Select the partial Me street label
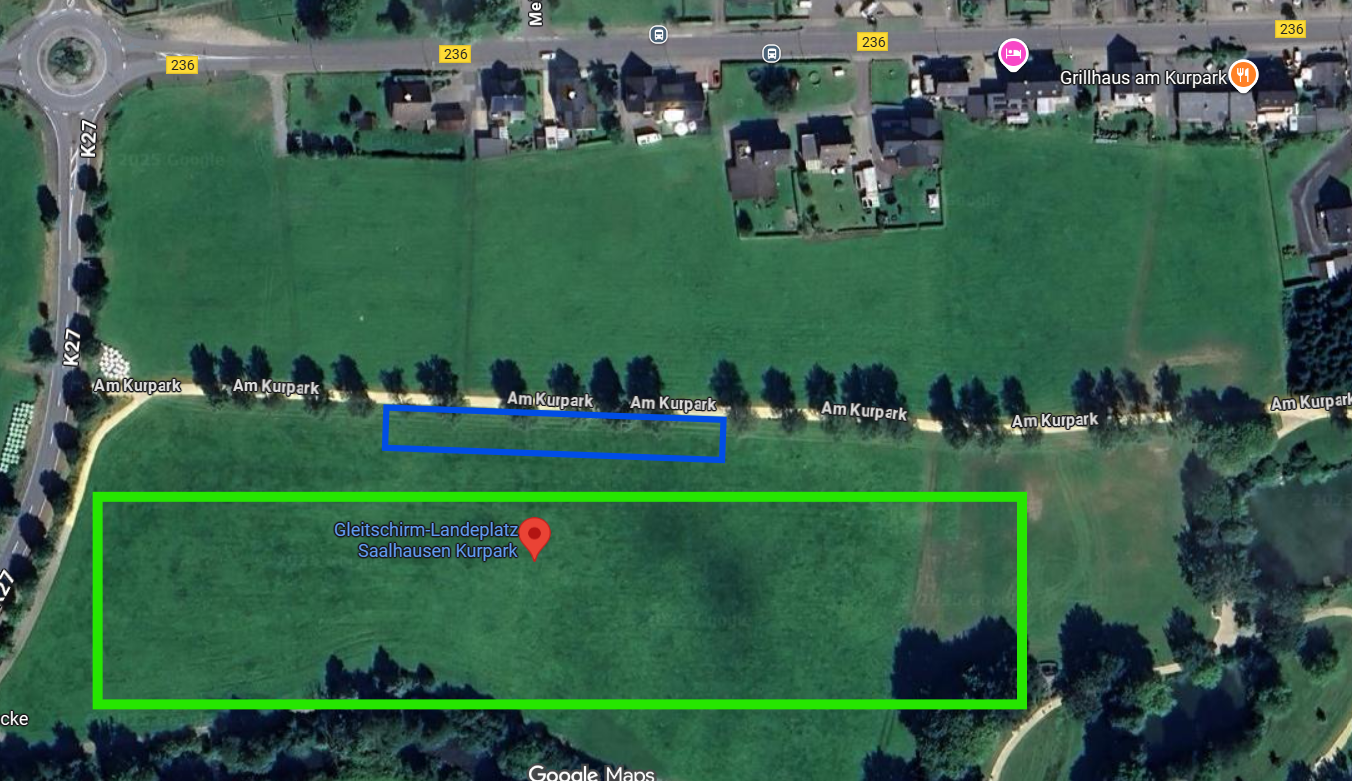The height and width of the screenshot is (781, 1352). 536,13
